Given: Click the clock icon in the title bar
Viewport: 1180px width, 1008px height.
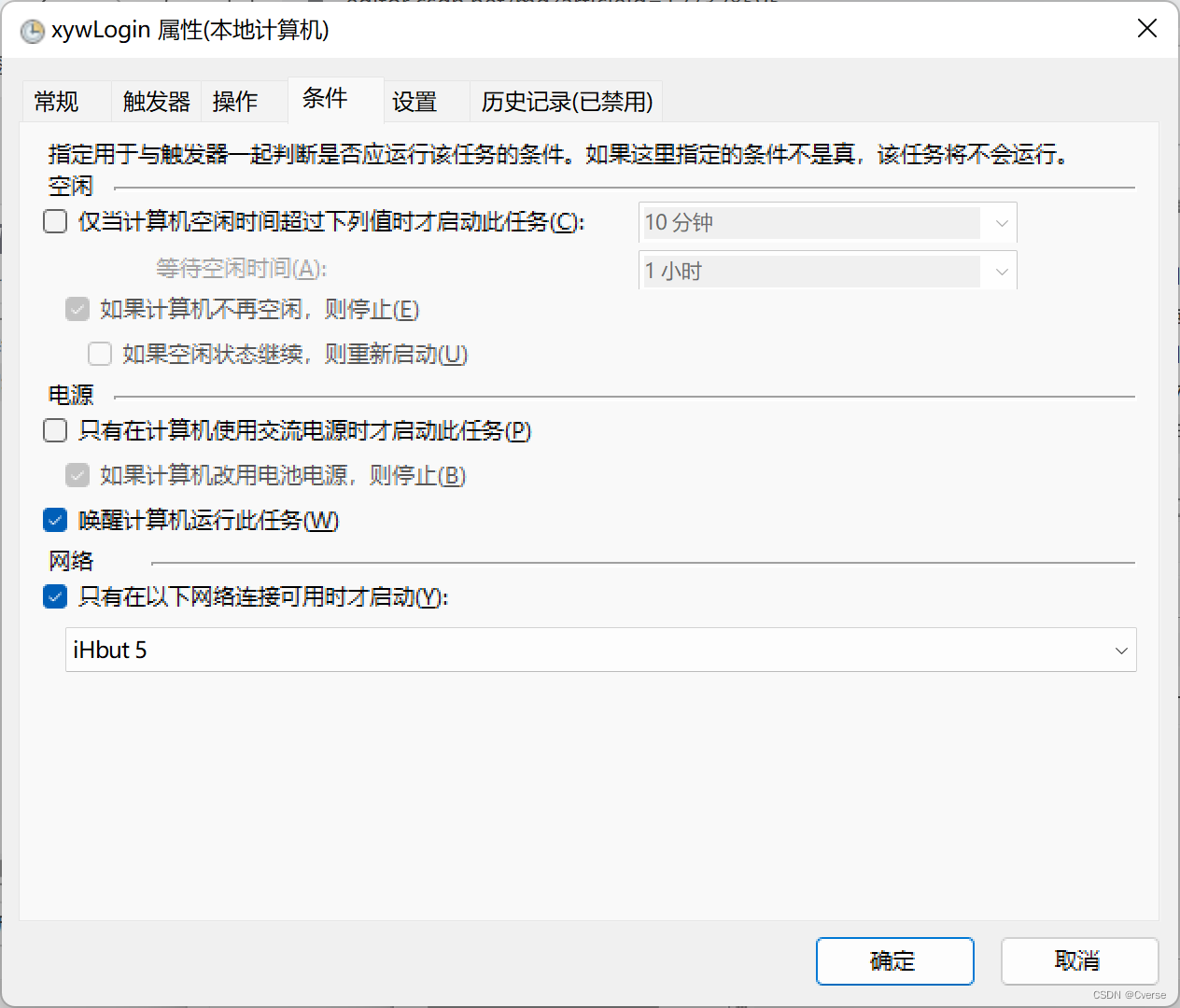Looking at the screenshot, I should 33,31.
